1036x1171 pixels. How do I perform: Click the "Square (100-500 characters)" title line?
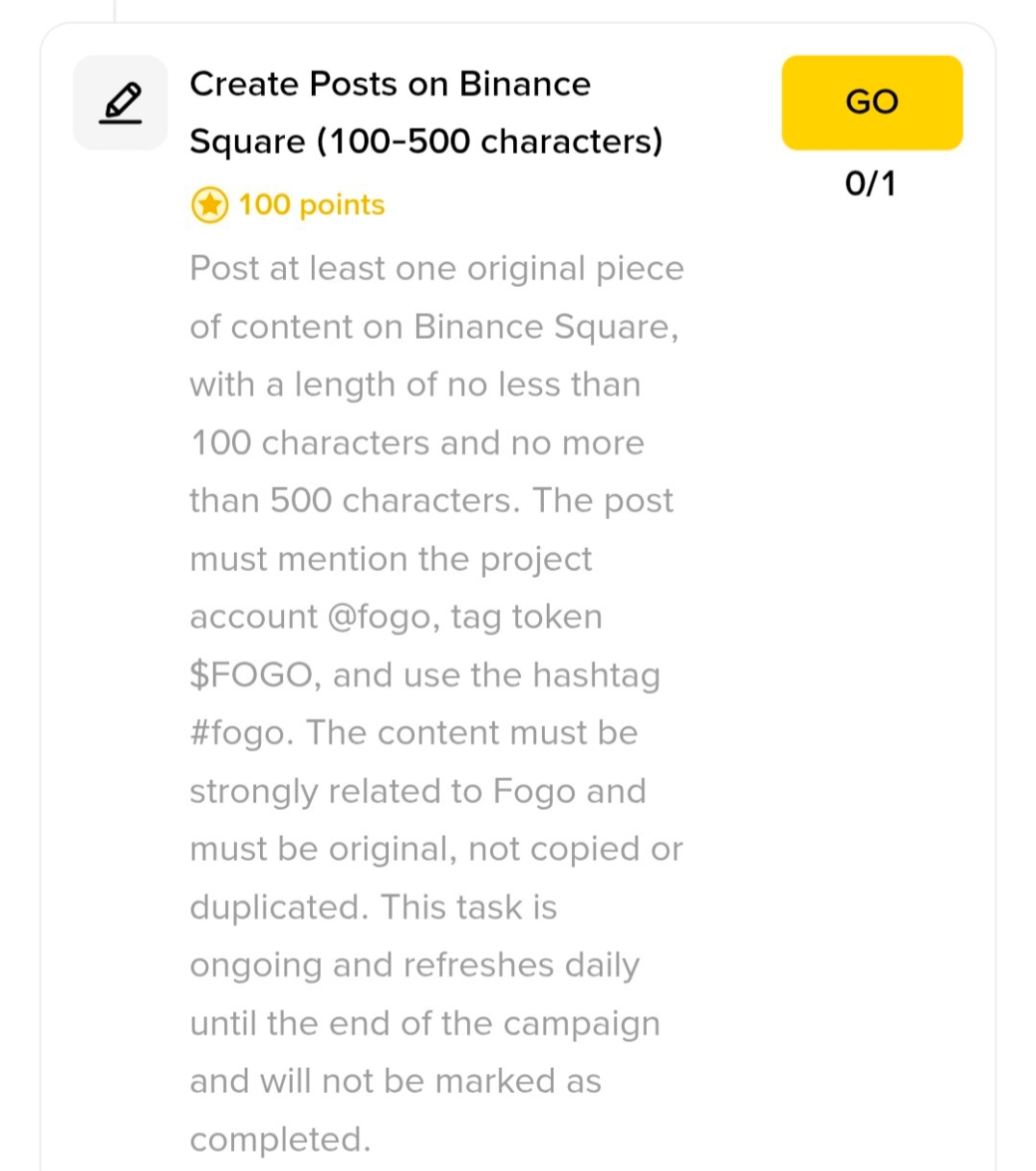coord(426,142)
